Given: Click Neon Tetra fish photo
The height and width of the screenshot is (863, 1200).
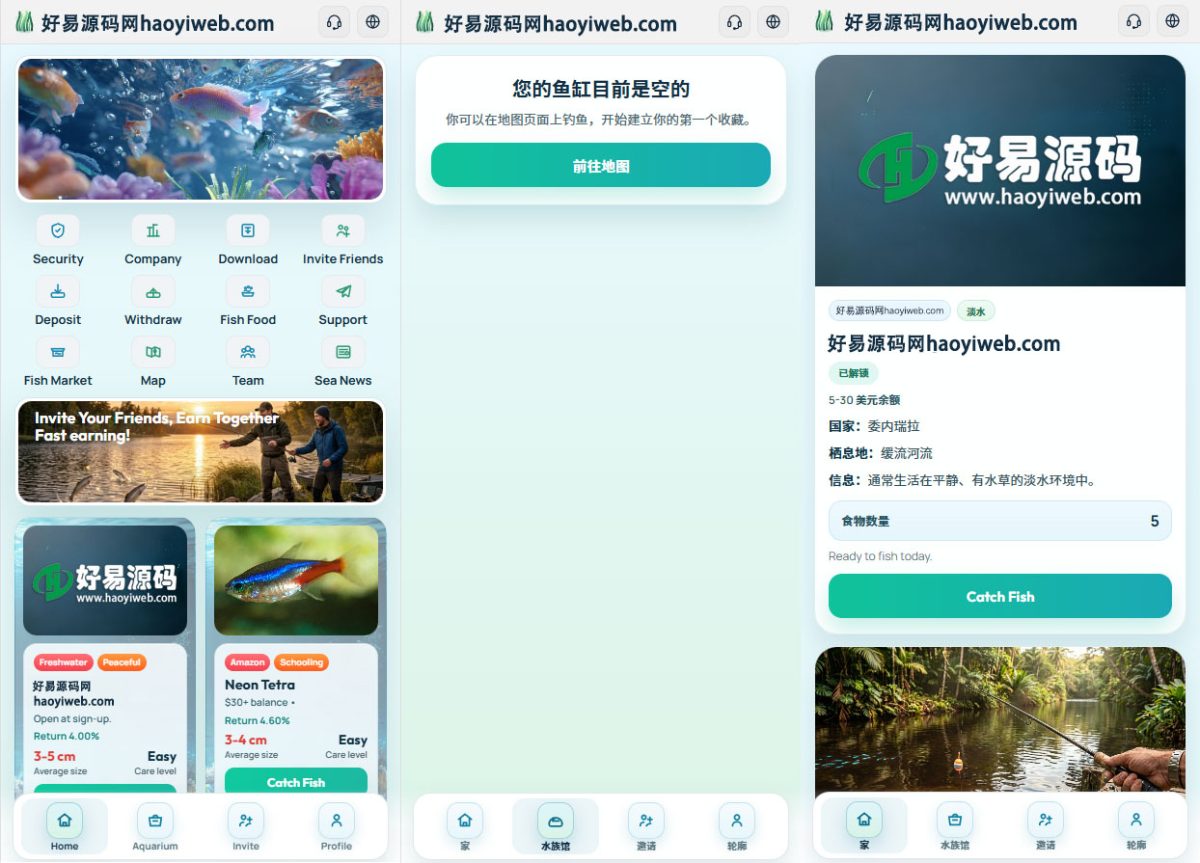Looking at the screenshot, I should tap(296, 580).
